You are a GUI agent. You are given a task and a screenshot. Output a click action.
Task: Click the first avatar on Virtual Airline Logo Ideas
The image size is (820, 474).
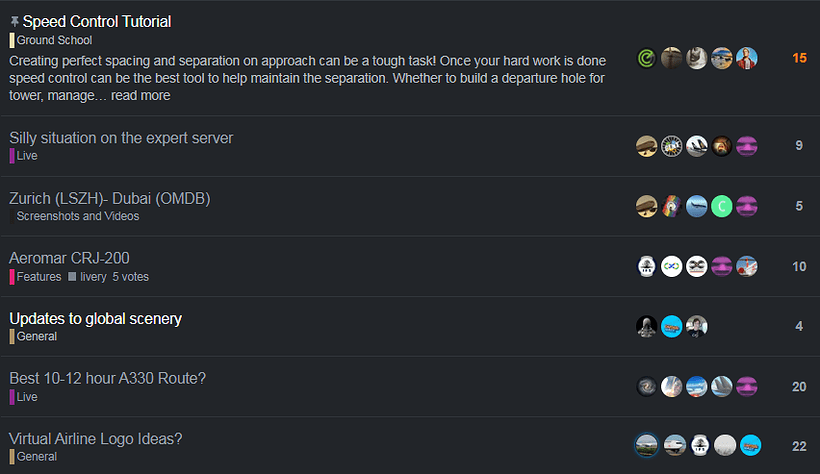click(647, 445)
